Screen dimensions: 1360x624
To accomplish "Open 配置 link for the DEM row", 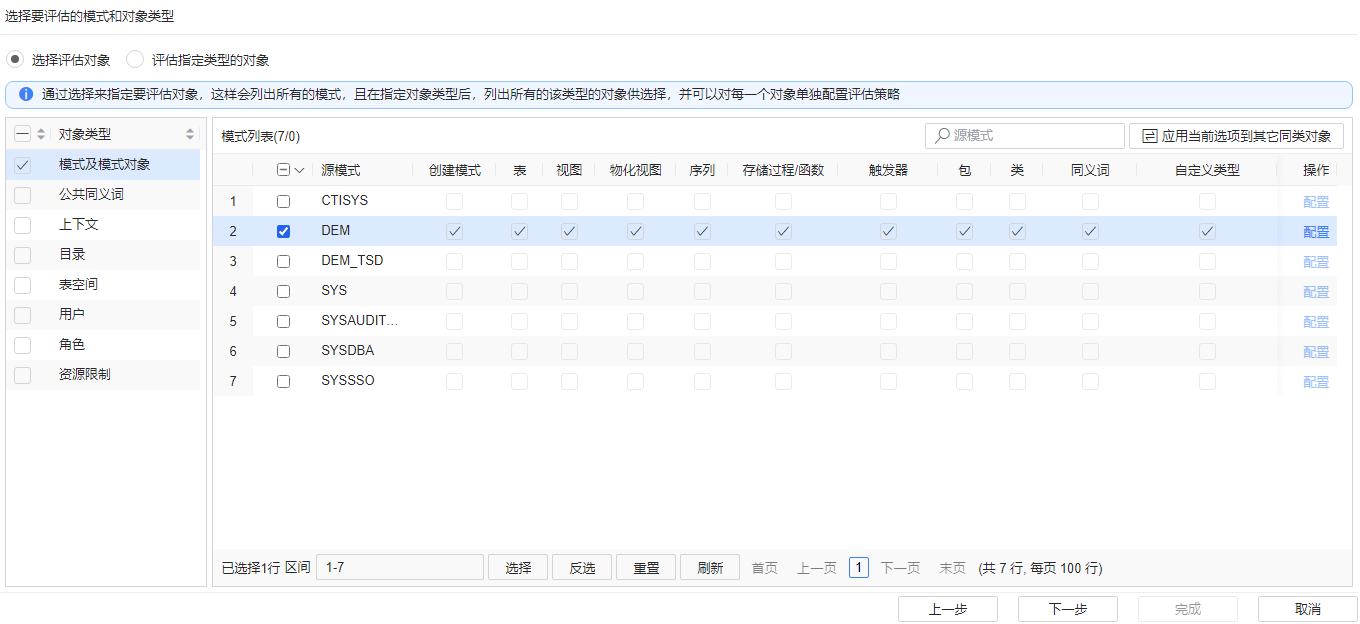I will click(x=1316, y=231).
